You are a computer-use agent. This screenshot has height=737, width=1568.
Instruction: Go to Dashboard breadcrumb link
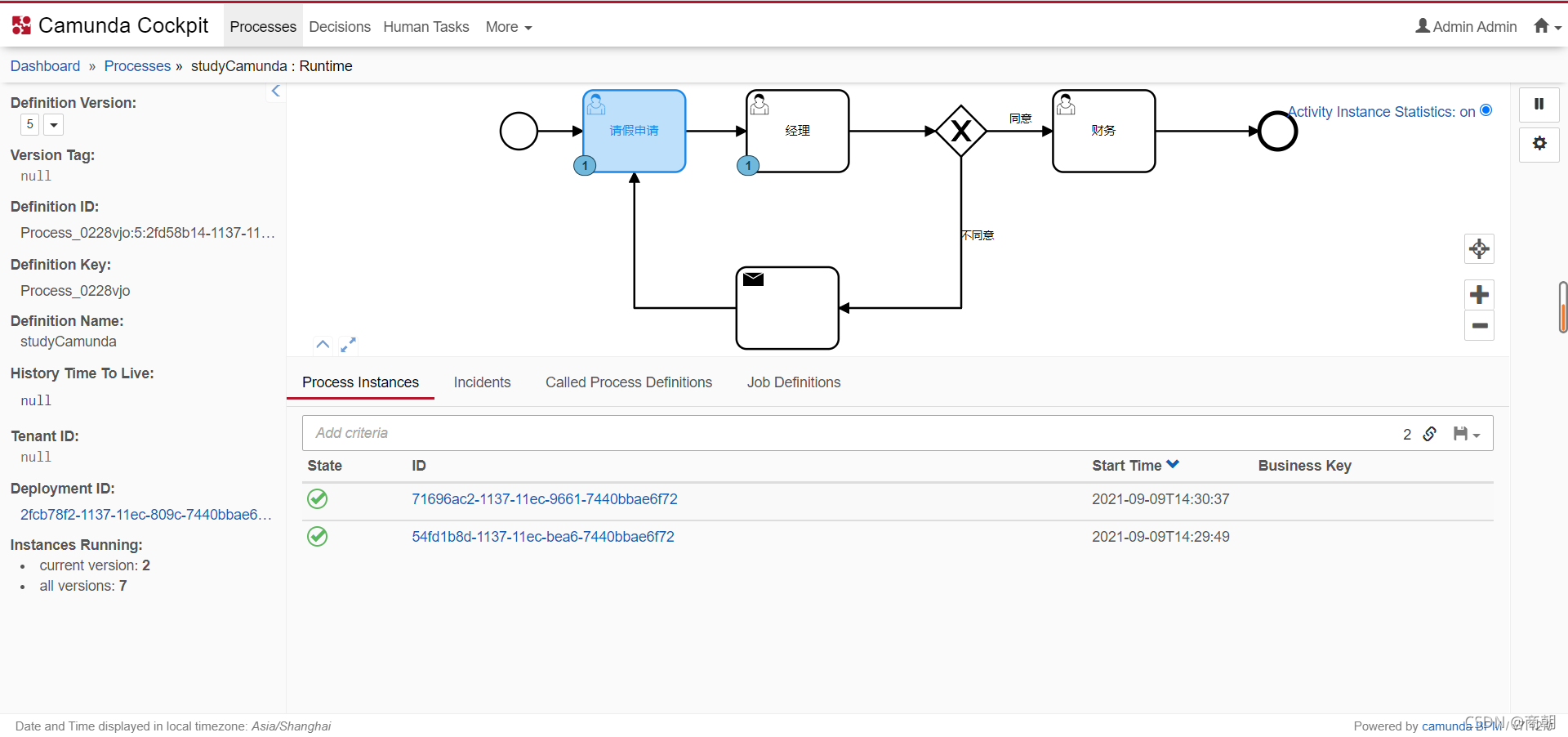pos(45,66)
